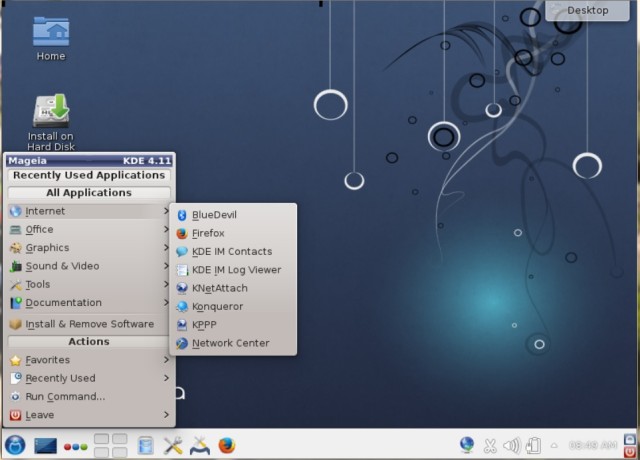Open the Home folder desktop icon
The height and width of the screenshot is (460, 640).
pos(51,39)
